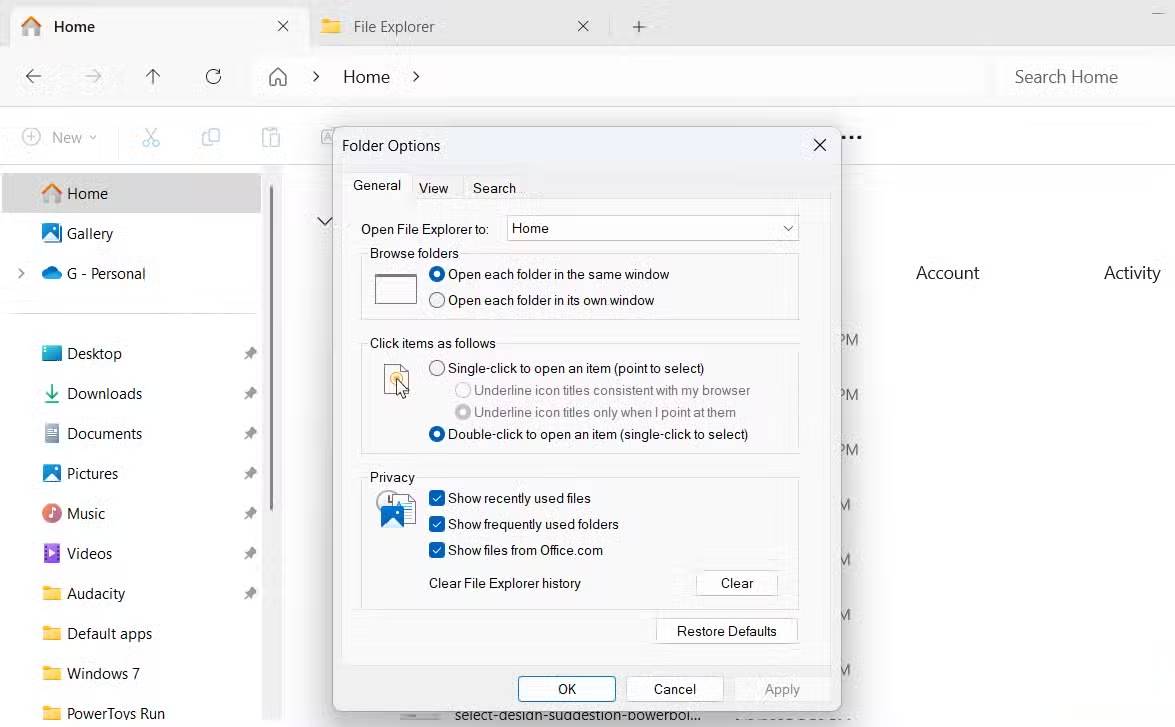Screen dimensions: 1175x727
Task: Open the 'Open File Explorer to' dropdown
Action: (x=652, y=229)
